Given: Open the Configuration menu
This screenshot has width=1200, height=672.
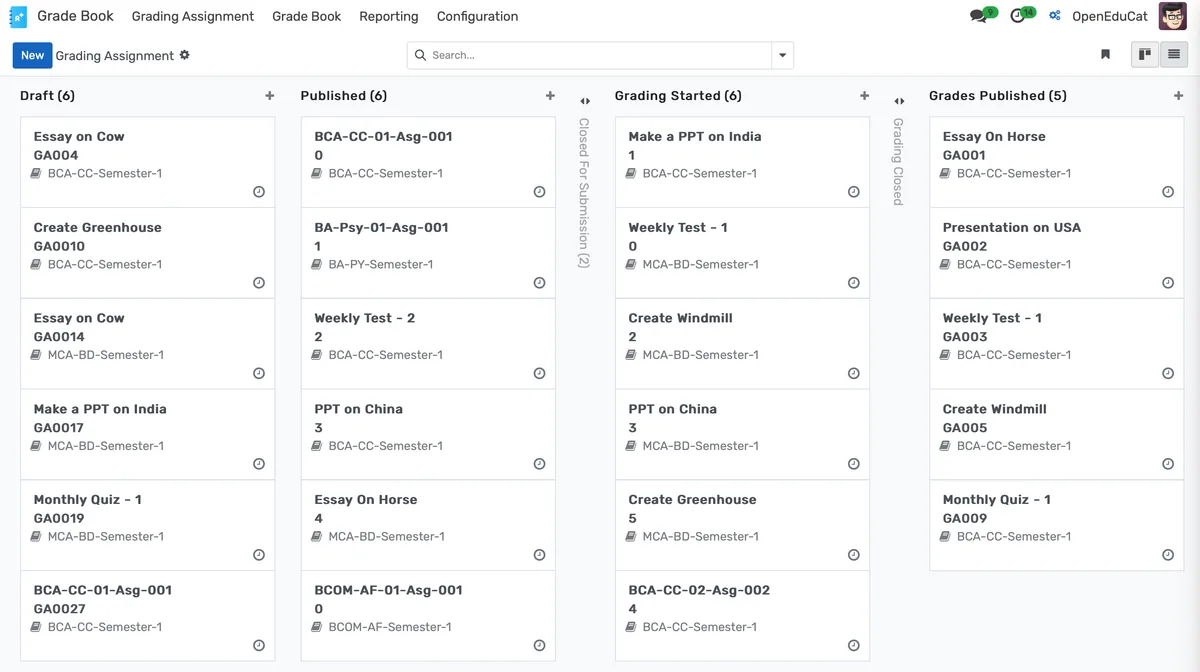Looking at the screenshot, I should 477,16.
